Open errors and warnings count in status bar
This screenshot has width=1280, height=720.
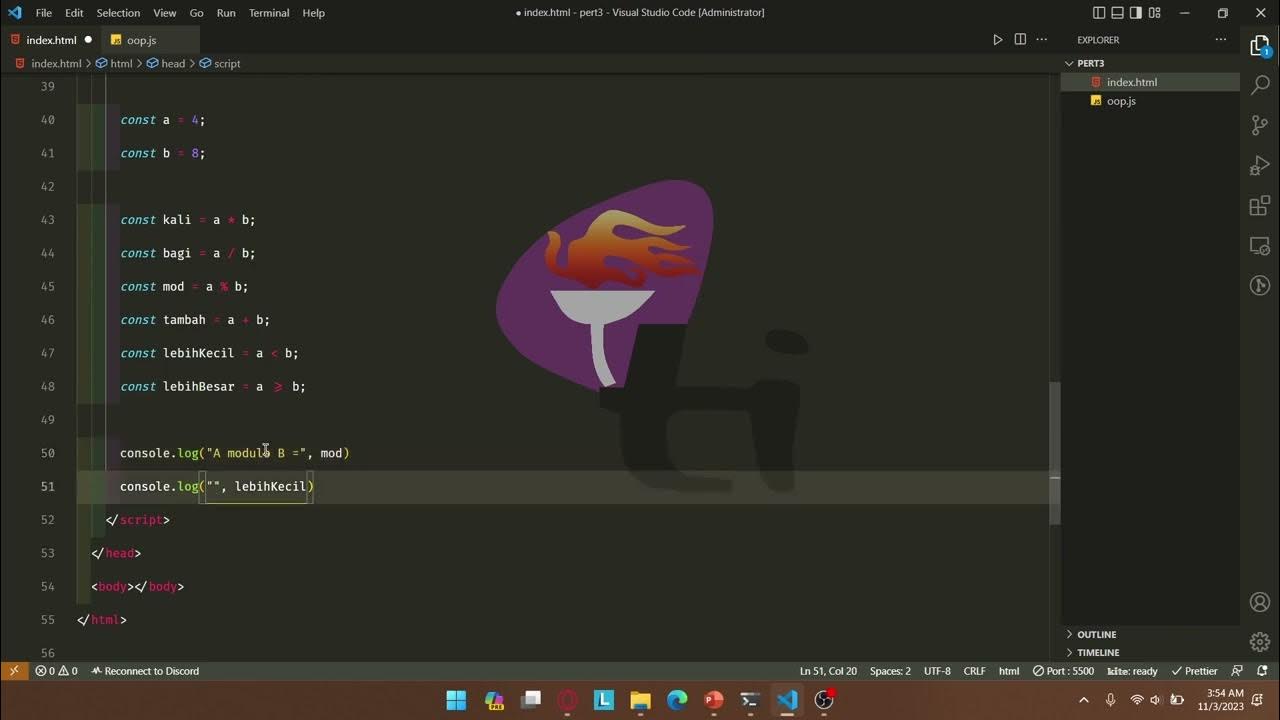(56, 671)
